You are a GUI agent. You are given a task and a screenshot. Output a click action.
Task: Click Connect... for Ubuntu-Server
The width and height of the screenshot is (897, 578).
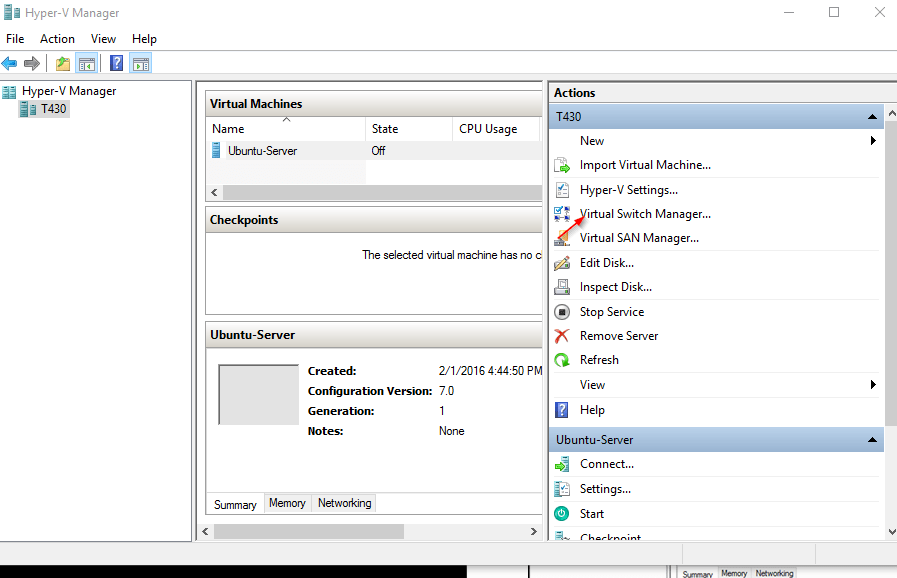(606, 464)
